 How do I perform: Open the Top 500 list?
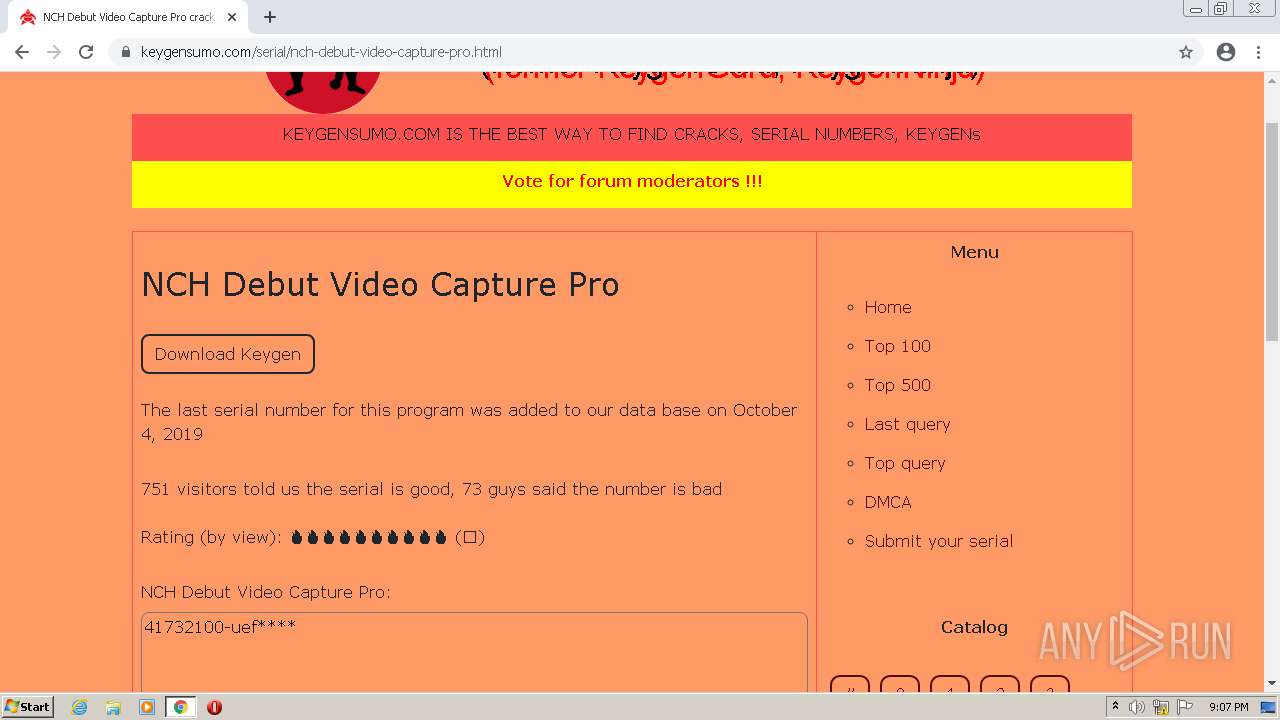[x=897, y=385]
